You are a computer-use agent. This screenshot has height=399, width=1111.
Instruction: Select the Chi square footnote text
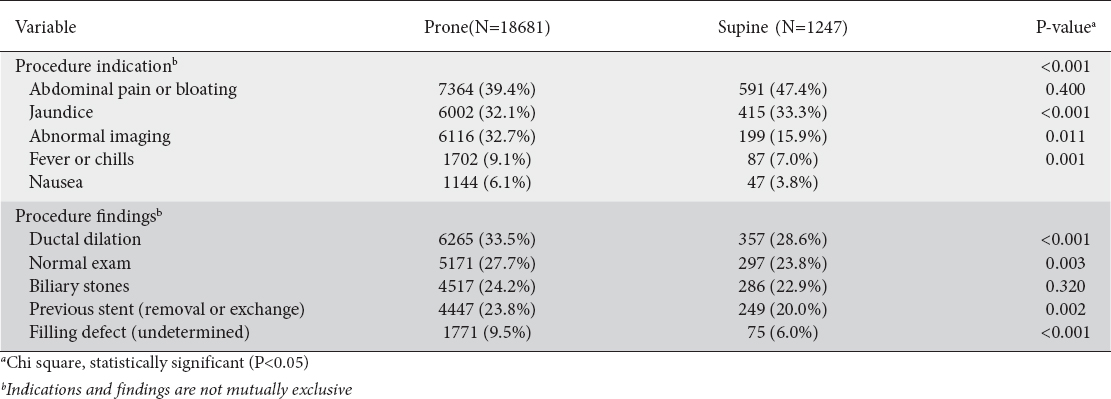tap(154, 363)
